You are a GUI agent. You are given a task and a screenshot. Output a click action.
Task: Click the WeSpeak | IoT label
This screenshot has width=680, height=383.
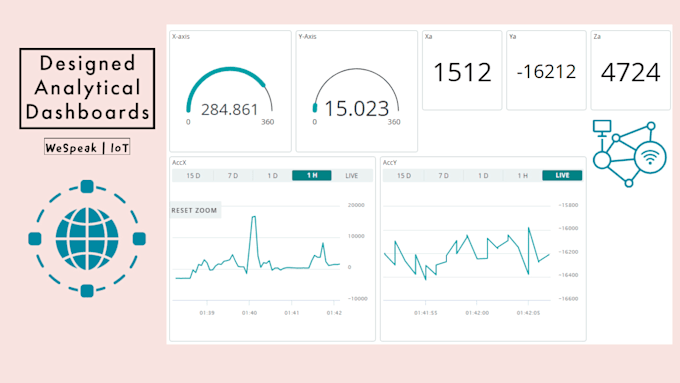87,147
